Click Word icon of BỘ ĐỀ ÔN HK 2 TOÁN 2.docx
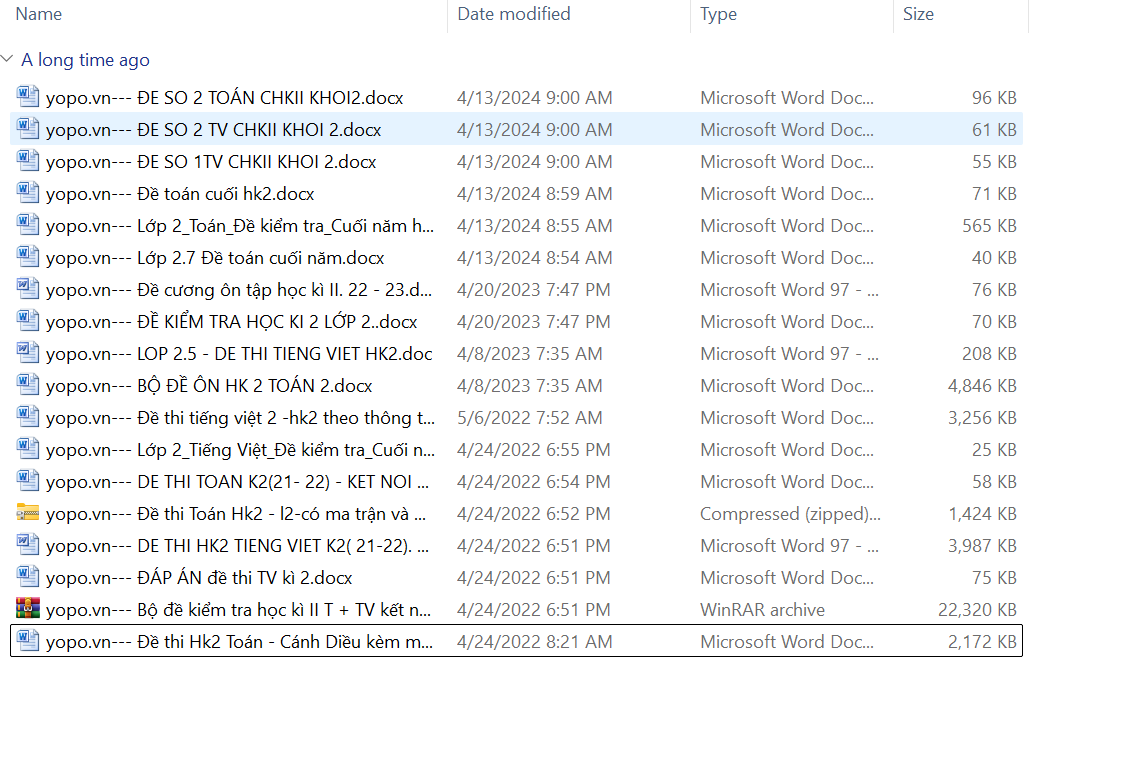Image resolution: width=1143 pixels, height=767 pixels. point(28,386)
